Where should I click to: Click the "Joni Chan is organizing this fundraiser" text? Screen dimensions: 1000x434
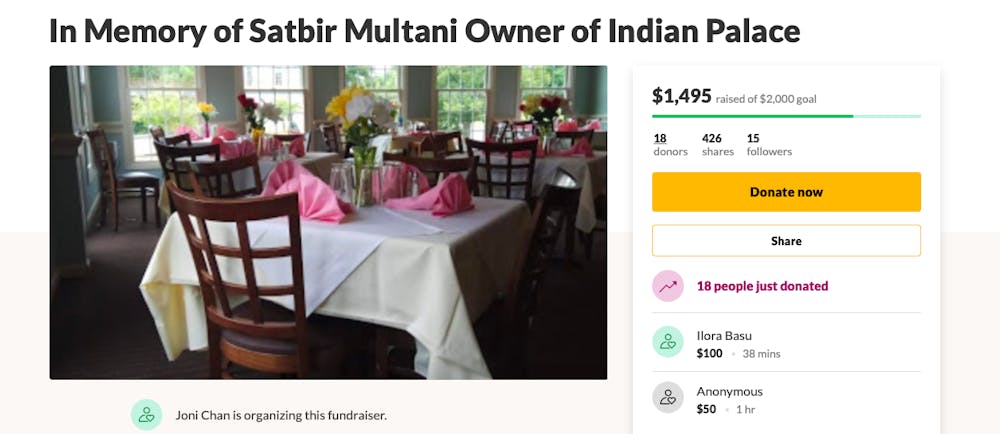point(280,415)
